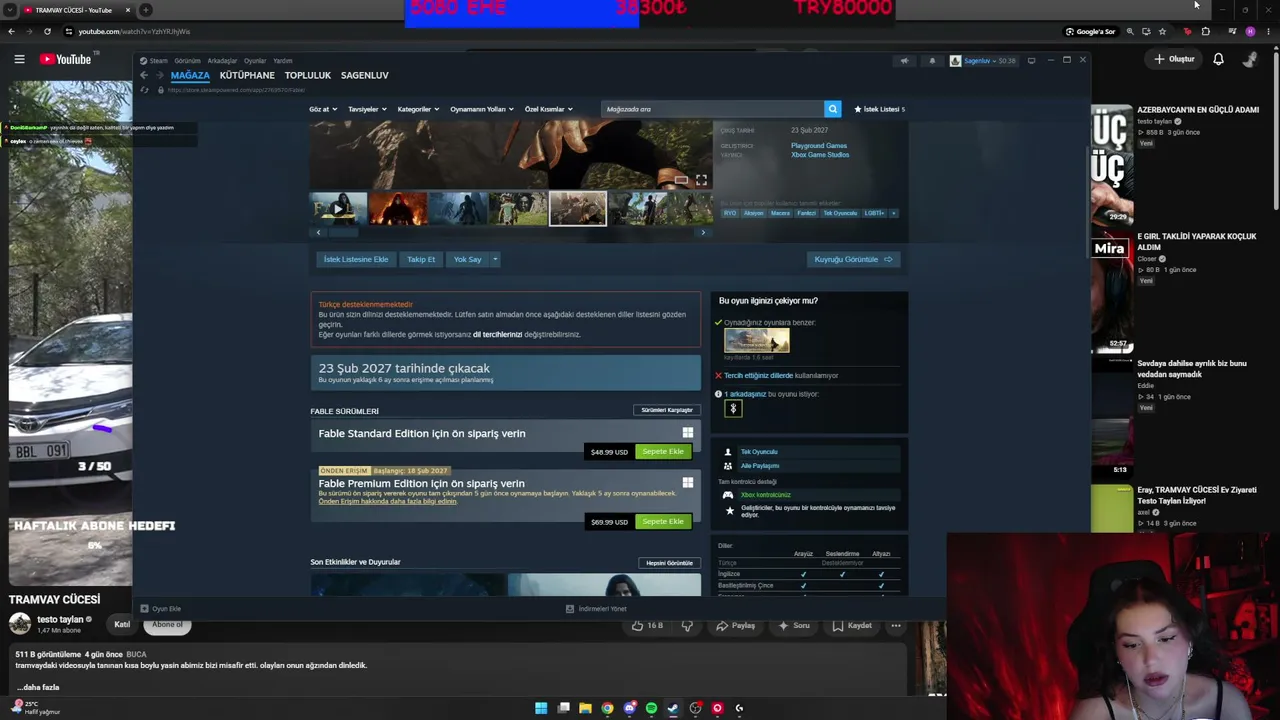Image resolution: width=1280 pixels, height=720 pixels.
Task: Open the similar game thumbnail under recommendations
Action: (x=757, y=340)
